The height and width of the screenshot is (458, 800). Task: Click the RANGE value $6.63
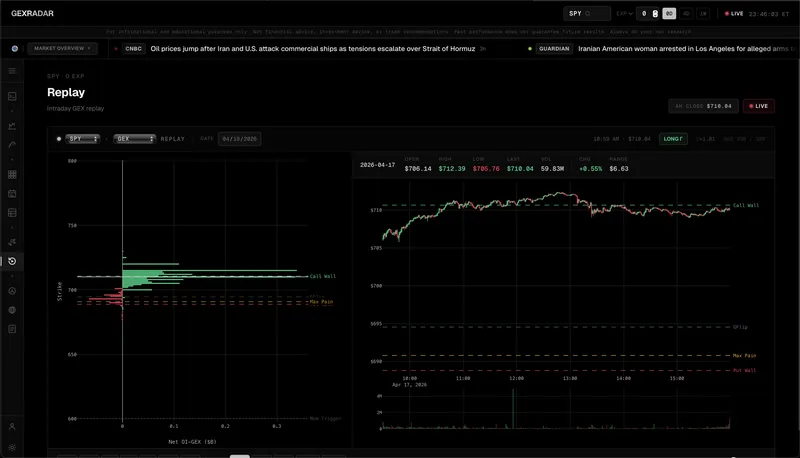pos(619,169)
